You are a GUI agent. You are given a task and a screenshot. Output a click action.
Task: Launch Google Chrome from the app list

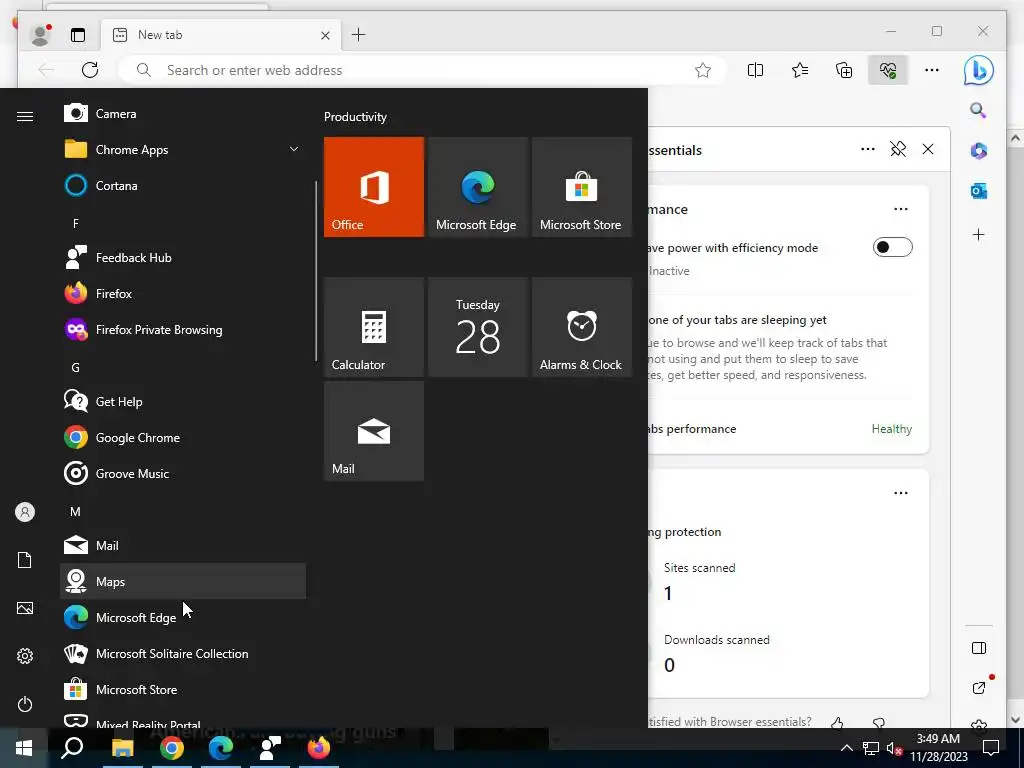click(183, 438)
